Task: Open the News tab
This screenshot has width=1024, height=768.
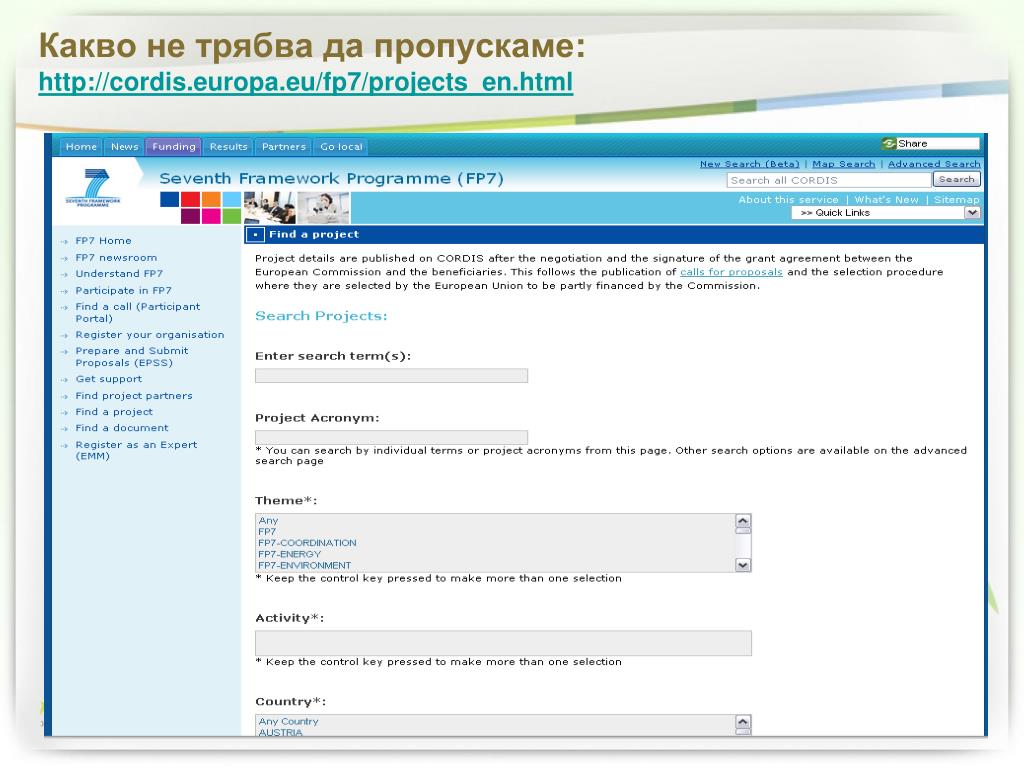Action: (x=124, y=147)
